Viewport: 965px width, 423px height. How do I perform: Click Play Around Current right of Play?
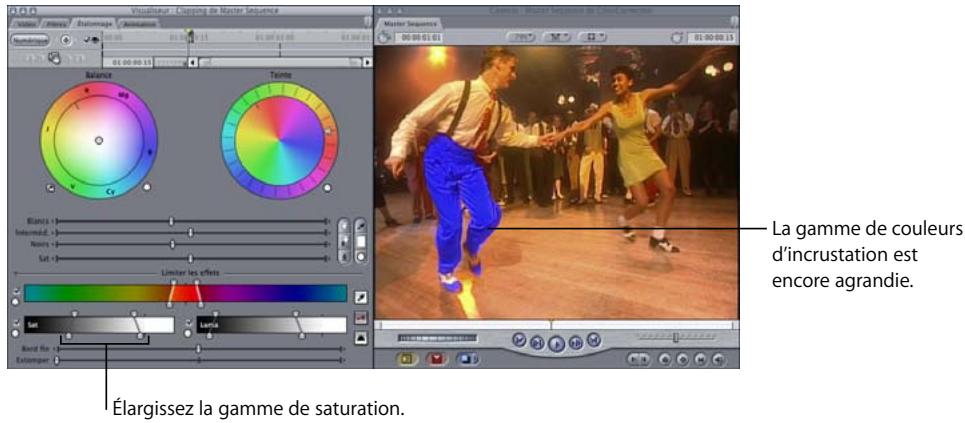[x=576, y=343]
